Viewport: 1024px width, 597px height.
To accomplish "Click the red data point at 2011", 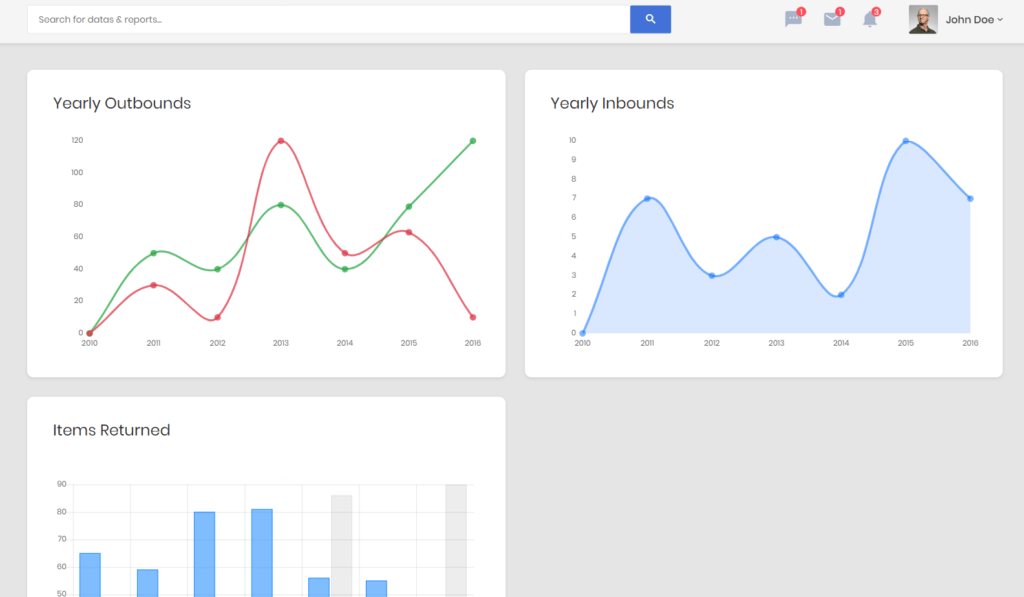I will (x=153, y=285).
